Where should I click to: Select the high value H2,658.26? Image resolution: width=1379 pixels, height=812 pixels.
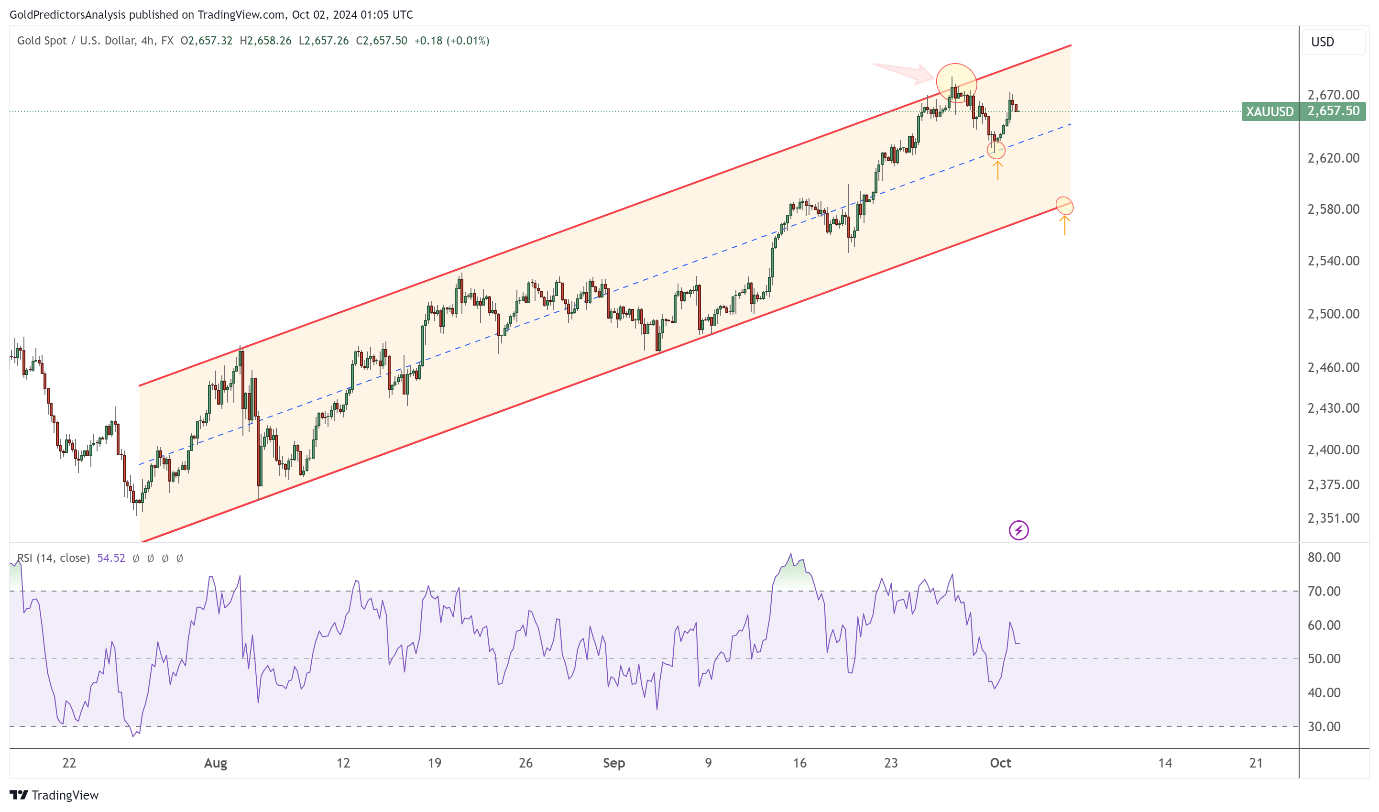point(265,41)
